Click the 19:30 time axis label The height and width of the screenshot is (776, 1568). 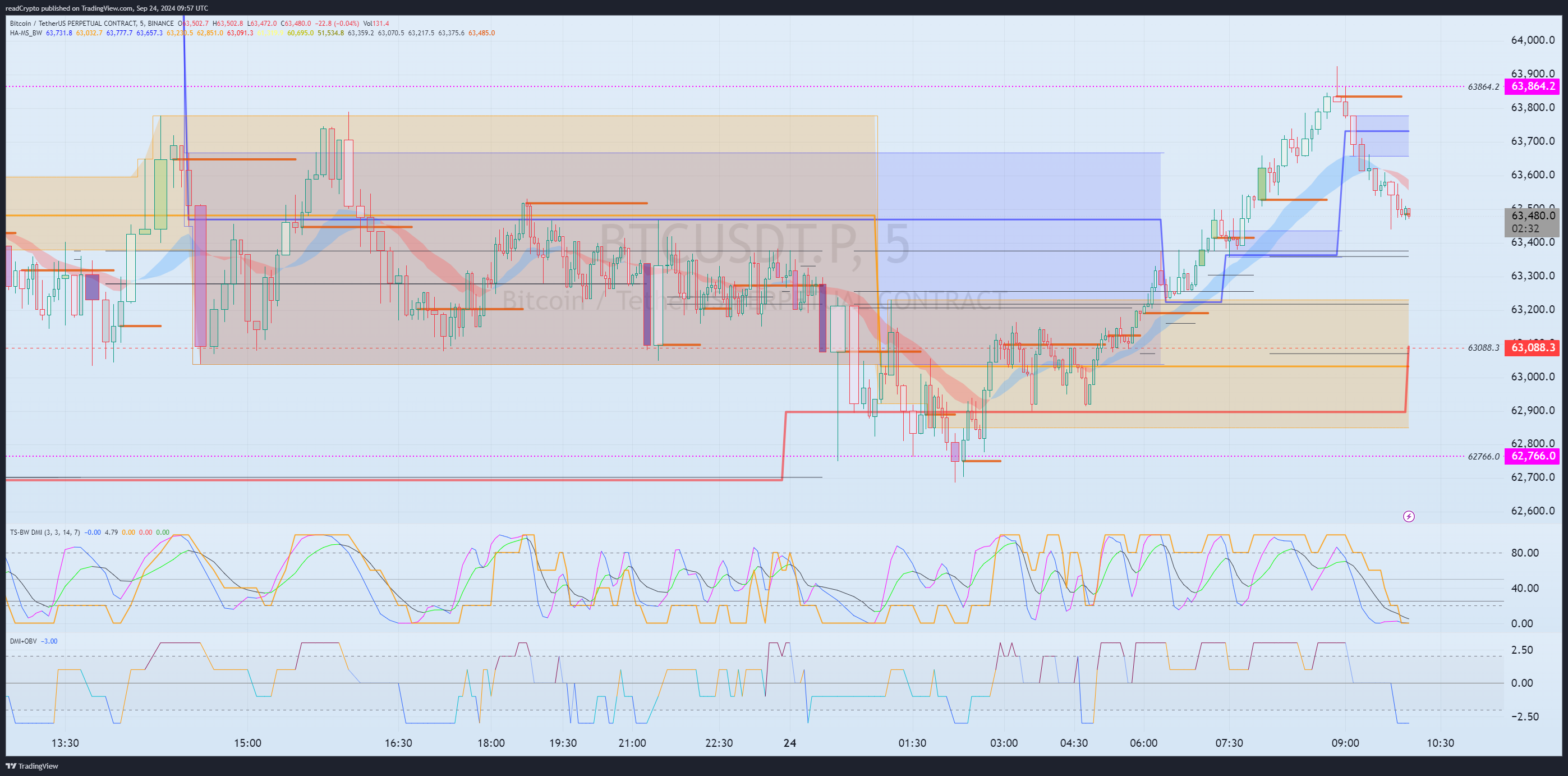pyautogui.click(x=563, y=743)
